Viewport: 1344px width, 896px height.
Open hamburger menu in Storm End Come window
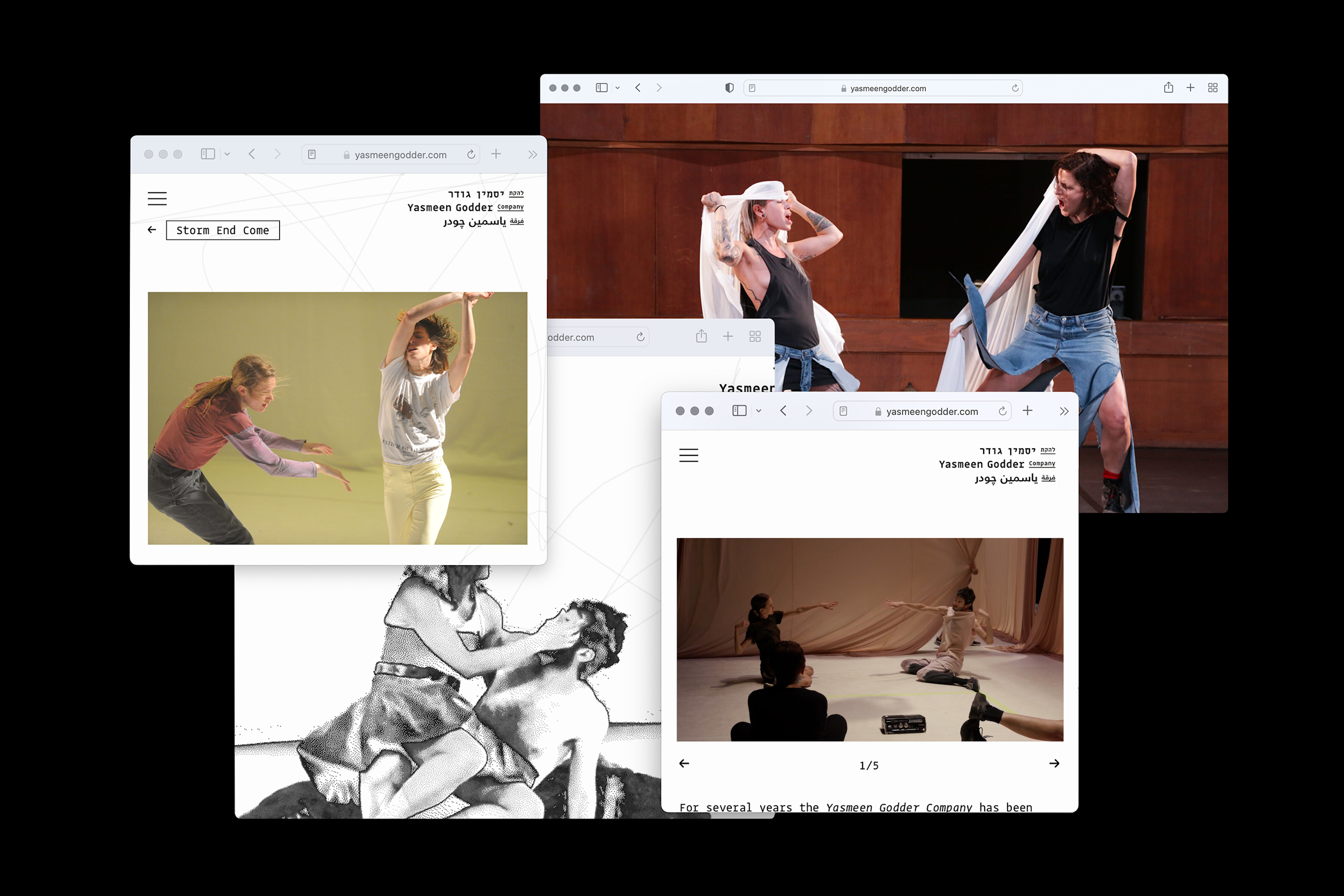point(157,198)
